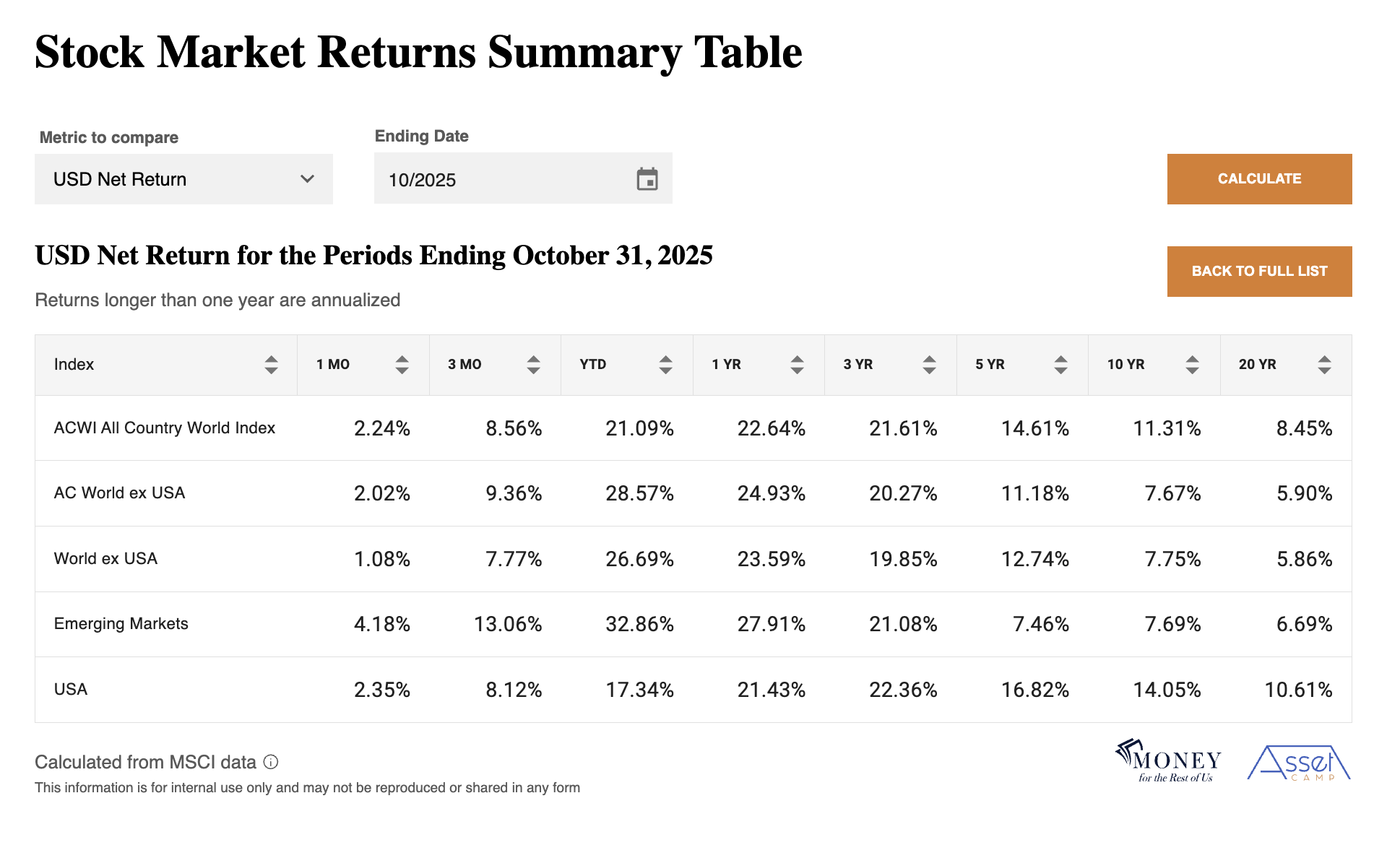
Task: Click the Asset Camp logo
Action: coord(1299,763)
